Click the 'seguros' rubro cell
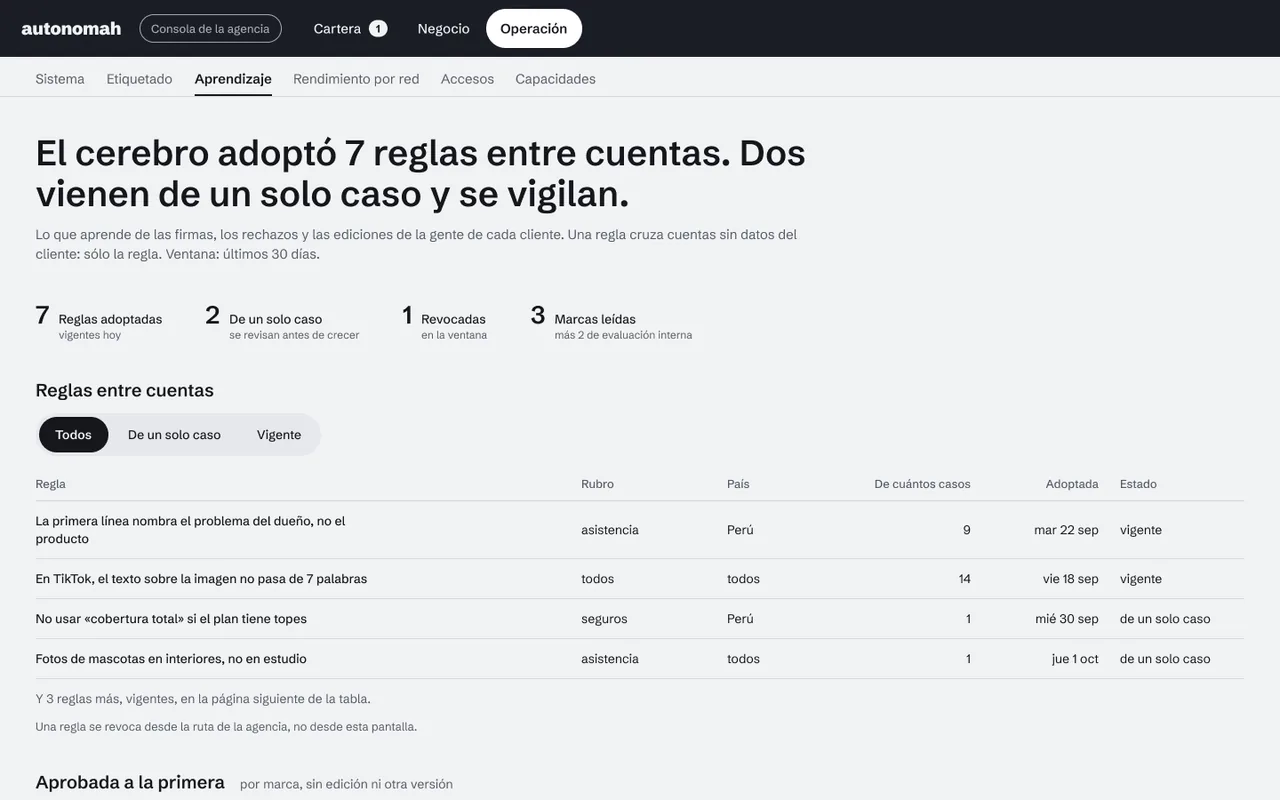 [604, 619]
